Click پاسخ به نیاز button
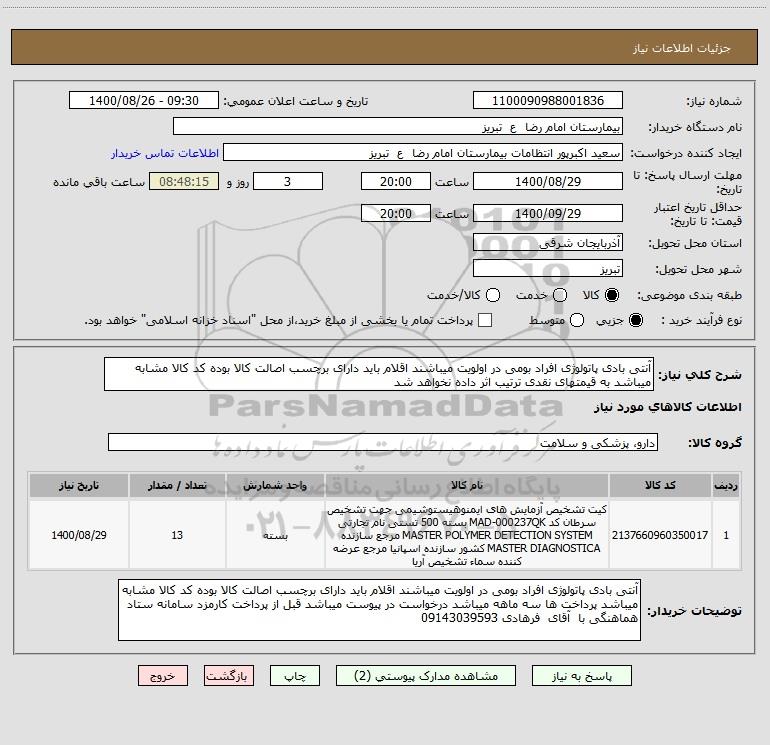This screenshot has width=770, height=745. [581, 676]
